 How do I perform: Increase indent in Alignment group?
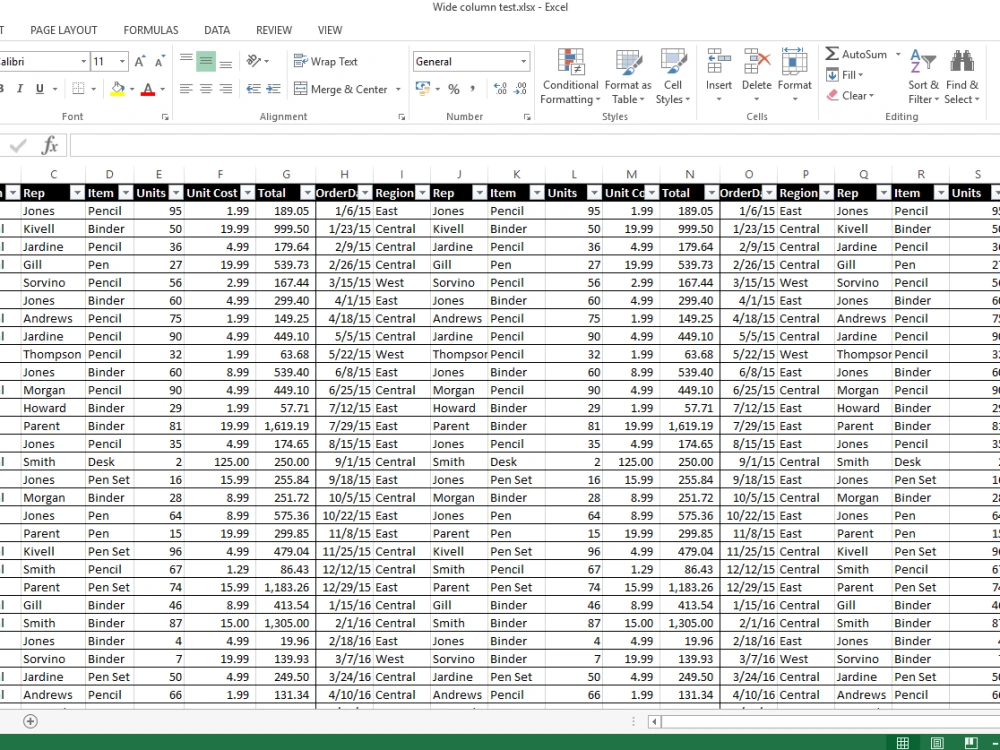click(x=273, y=89)
